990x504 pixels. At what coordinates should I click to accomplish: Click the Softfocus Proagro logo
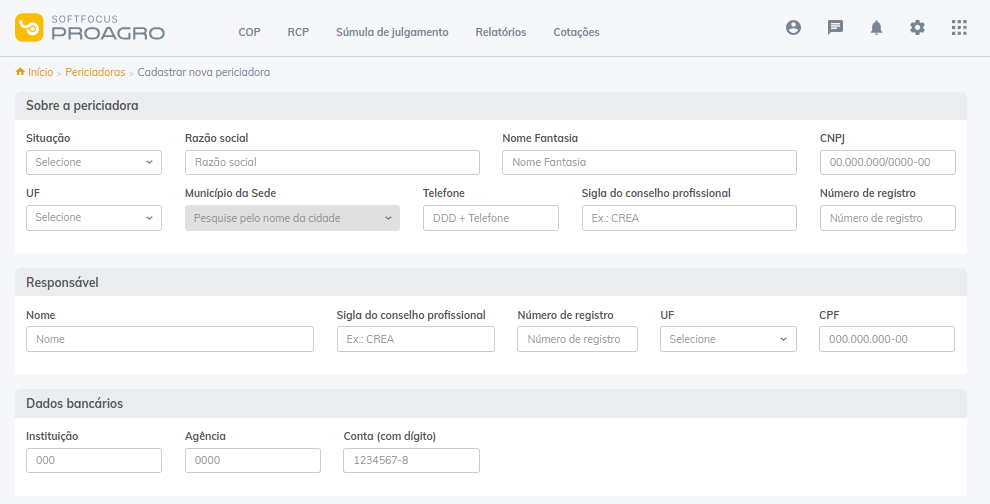(x=90, y=28)
